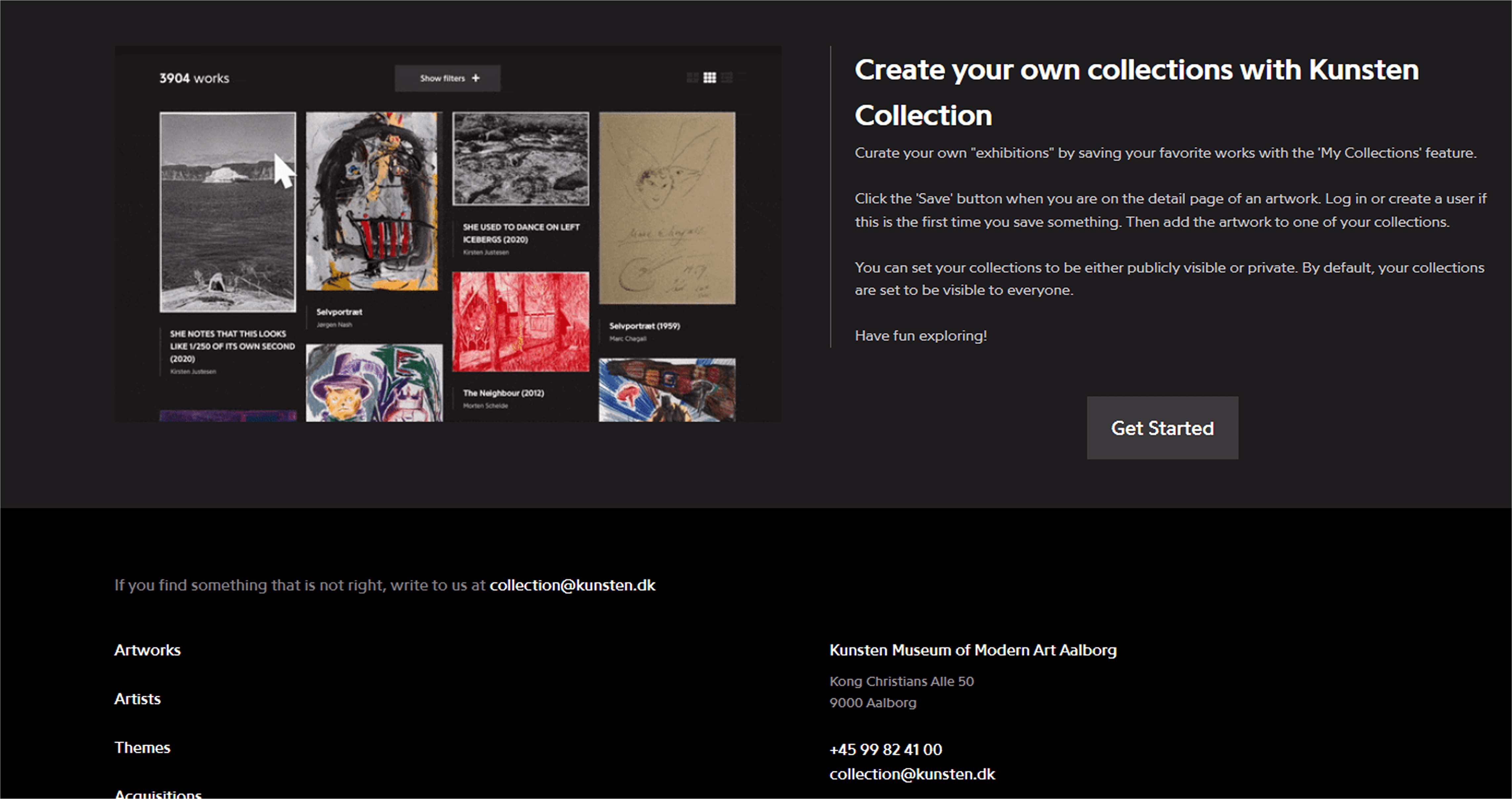Open the Themes footer link
The image size is (1512, 799).
[142, 747]
